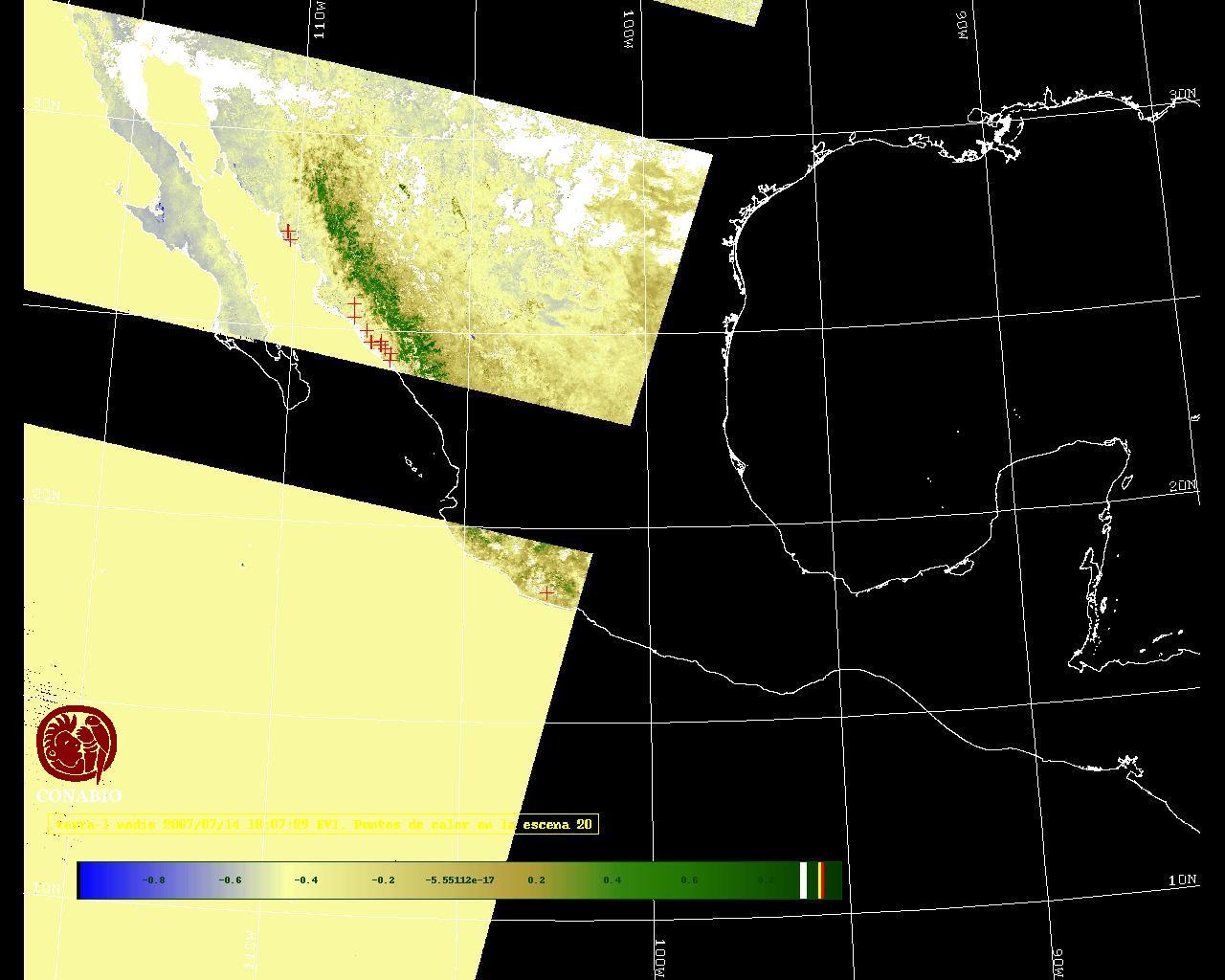Click the 20N latitude label at the right edge

1183,486
